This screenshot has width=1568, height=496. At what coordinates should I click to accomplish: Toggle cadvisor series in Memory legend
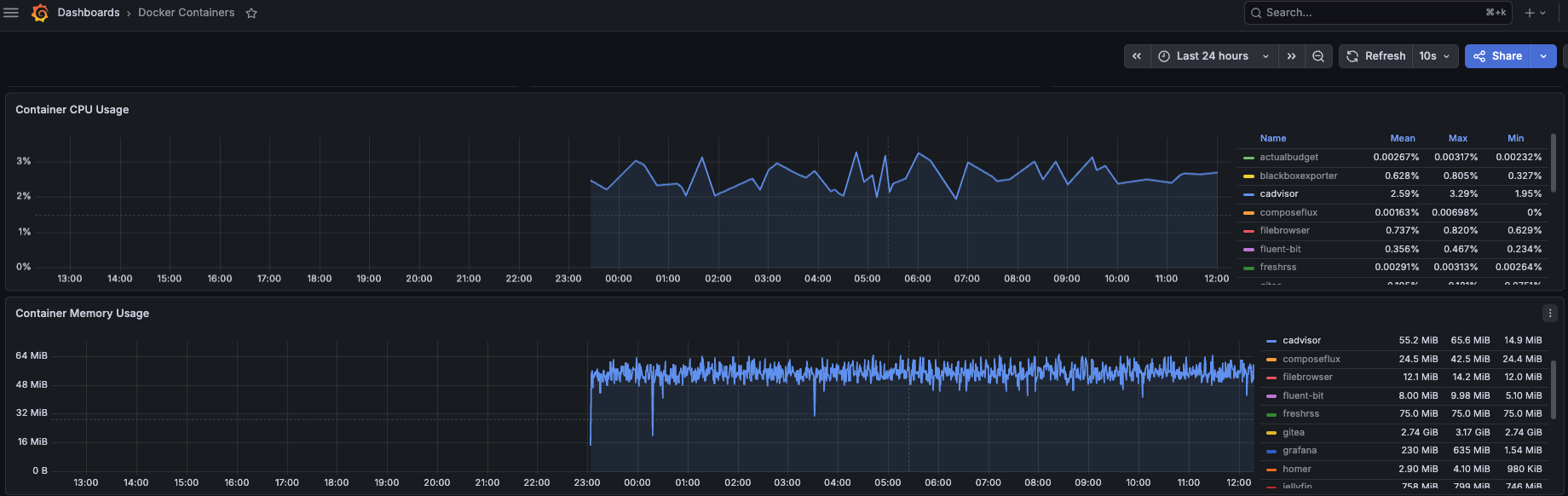click(1301, 341)
